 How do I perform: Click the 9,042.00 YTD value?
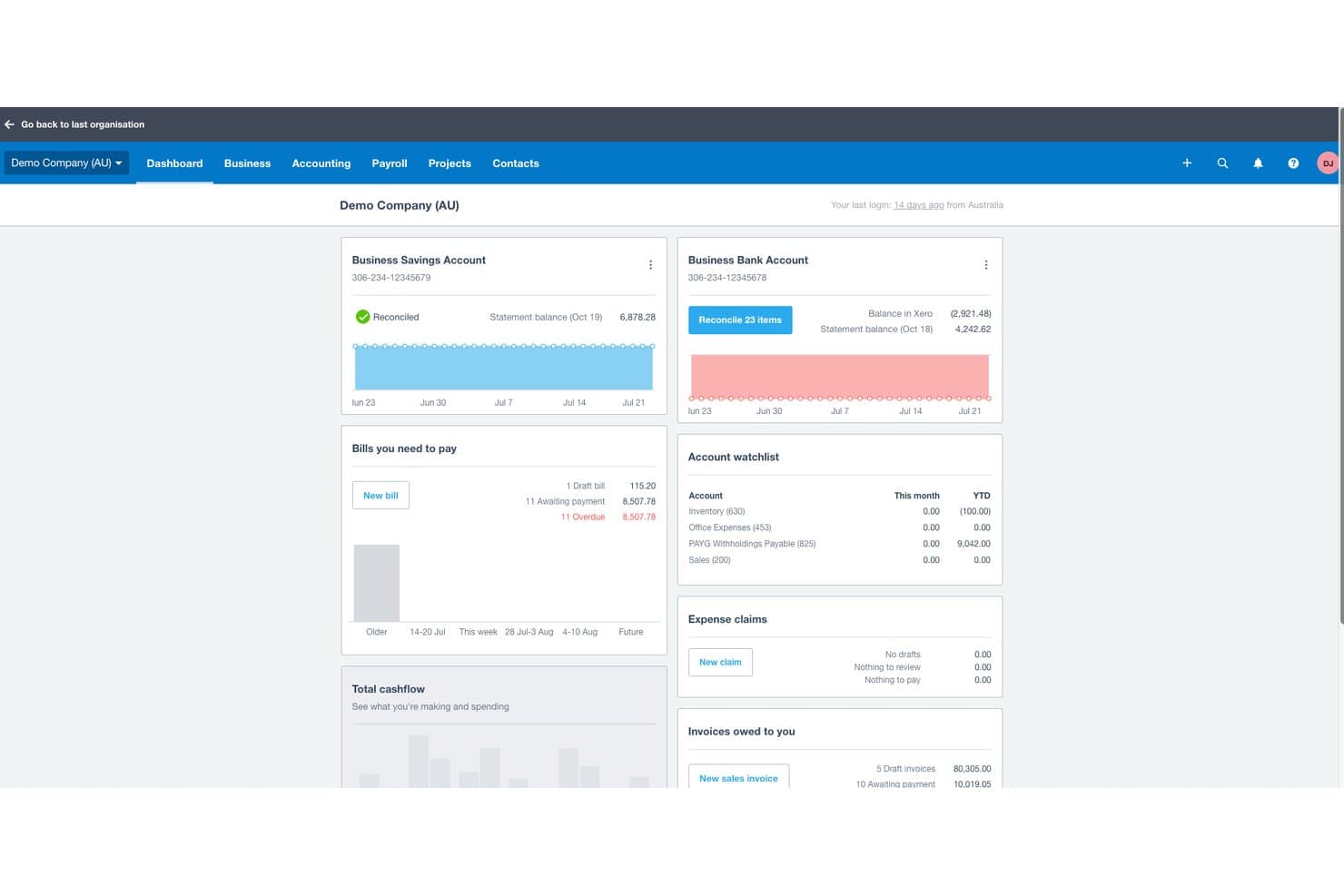[973, 544]
